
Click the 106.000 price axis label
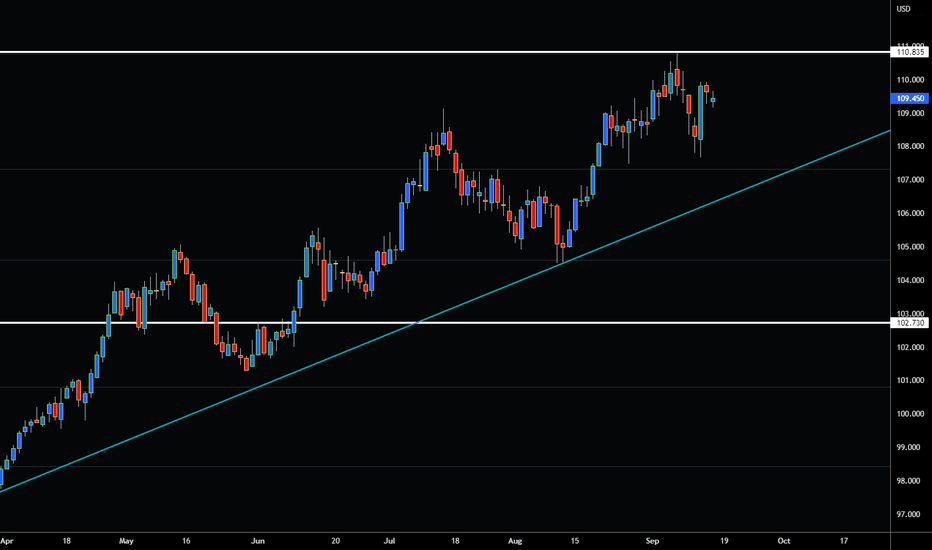[x=910, y=213]
